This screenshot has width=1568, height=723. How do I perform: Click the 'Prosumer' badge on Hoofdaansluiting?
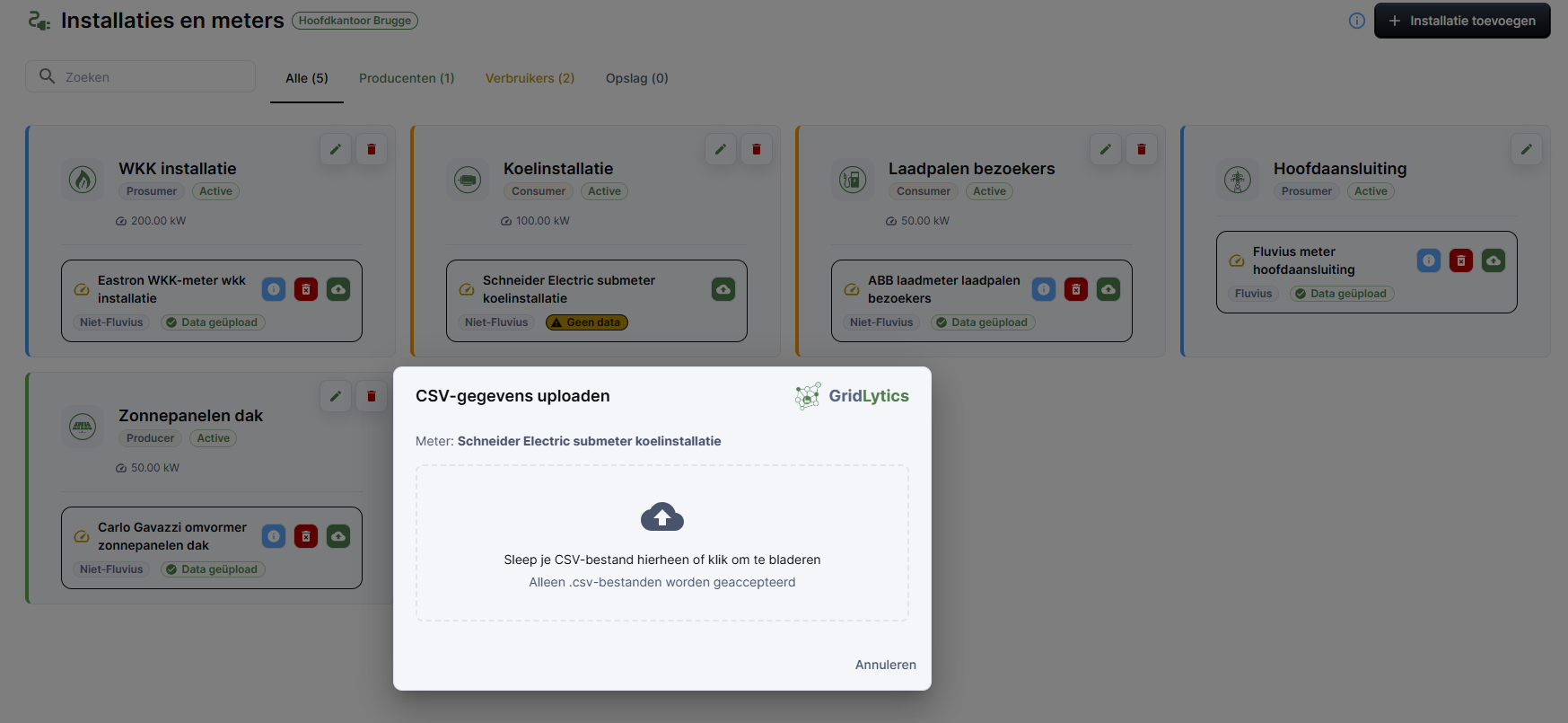coord(1307,191)
